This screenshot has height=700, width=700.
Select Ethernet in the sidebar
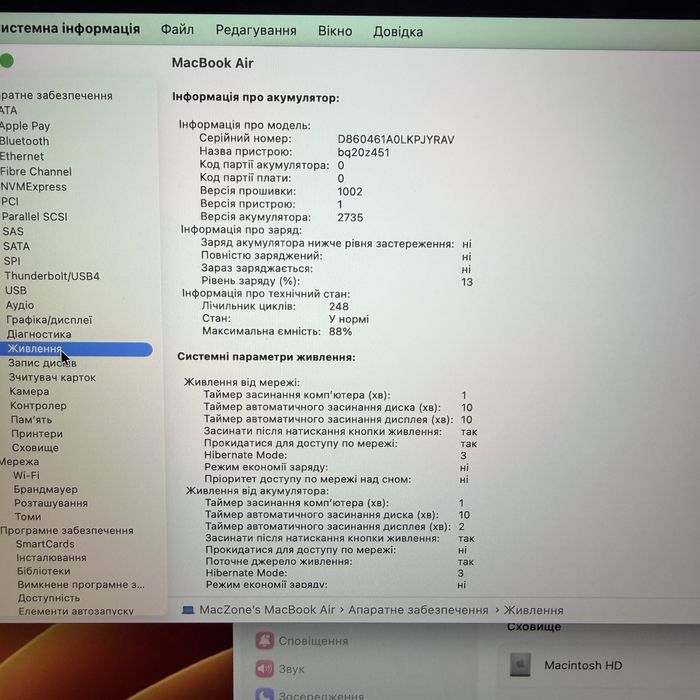[22, 156]
